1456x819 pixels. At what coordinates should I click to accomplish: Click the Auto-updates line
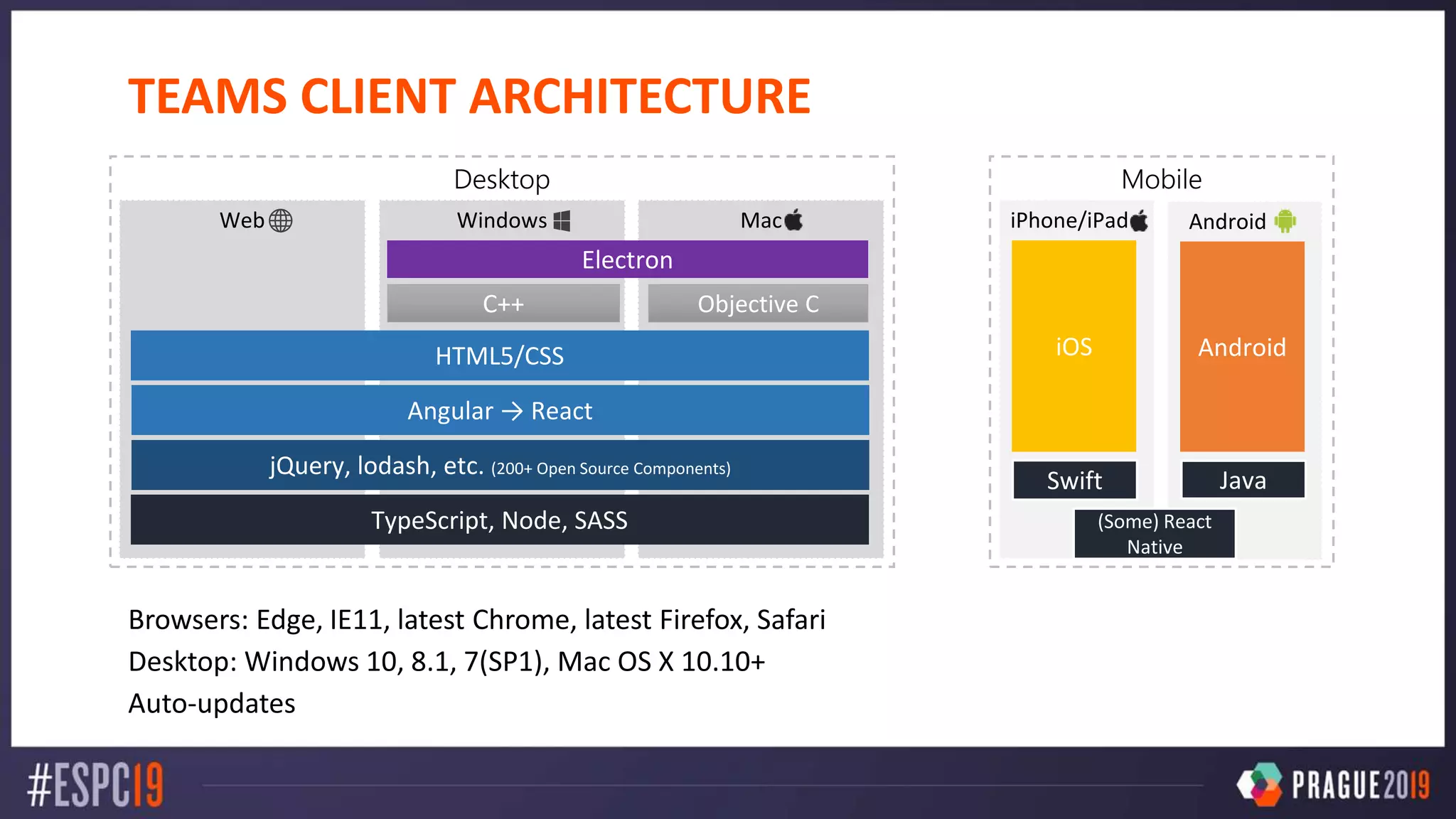coord(212,703)
